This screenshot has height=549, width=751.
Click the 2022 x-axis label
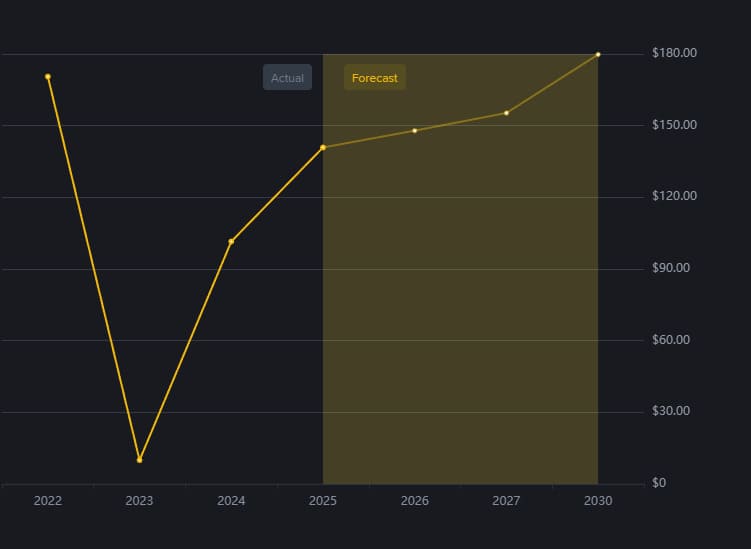pos(48,500)
